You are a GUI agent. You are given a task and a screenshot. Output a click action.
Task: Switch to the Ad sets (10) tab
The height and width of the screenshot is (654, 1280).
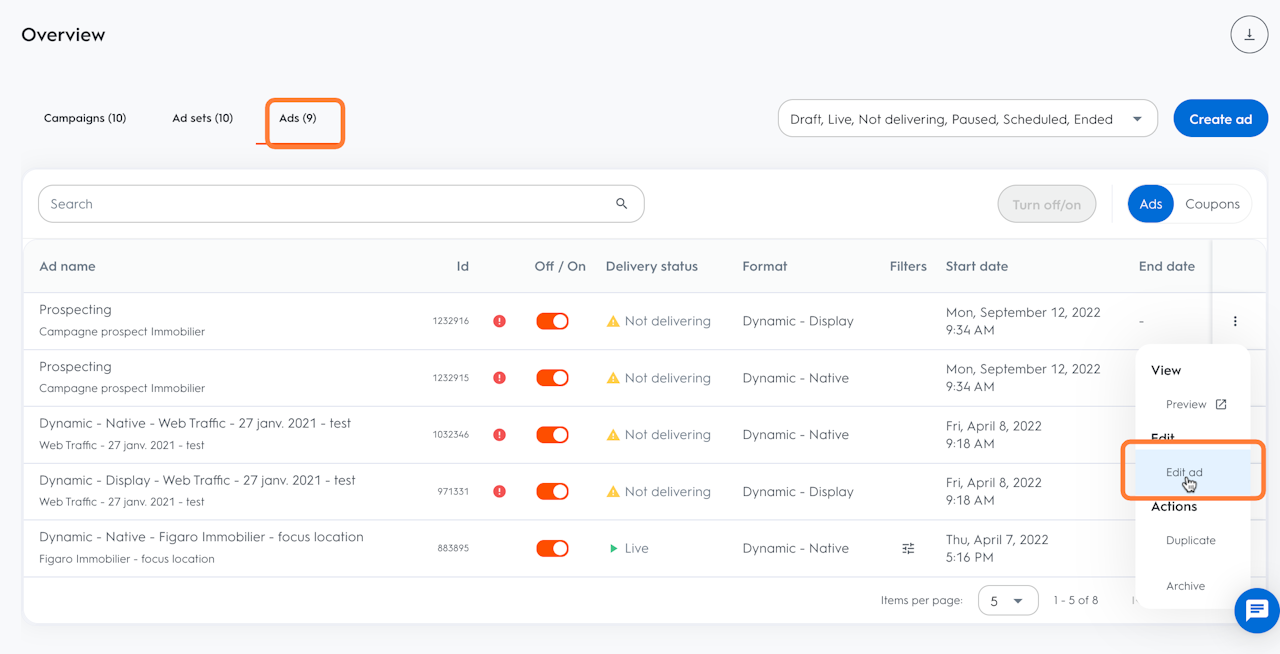point(202,118)
